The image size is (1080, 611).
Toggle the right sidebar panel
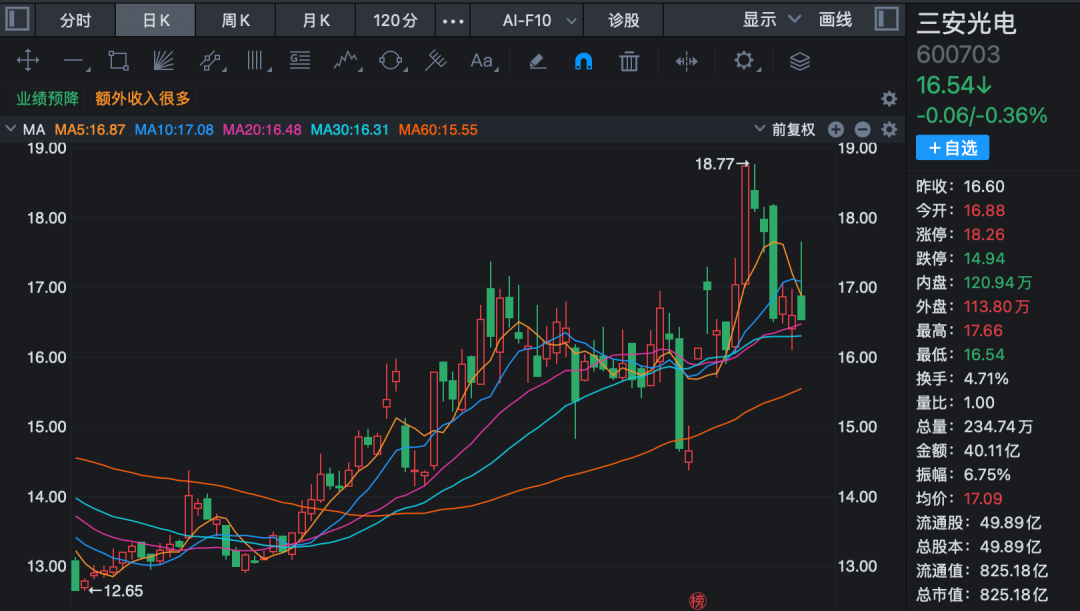(x=886, y=20)
